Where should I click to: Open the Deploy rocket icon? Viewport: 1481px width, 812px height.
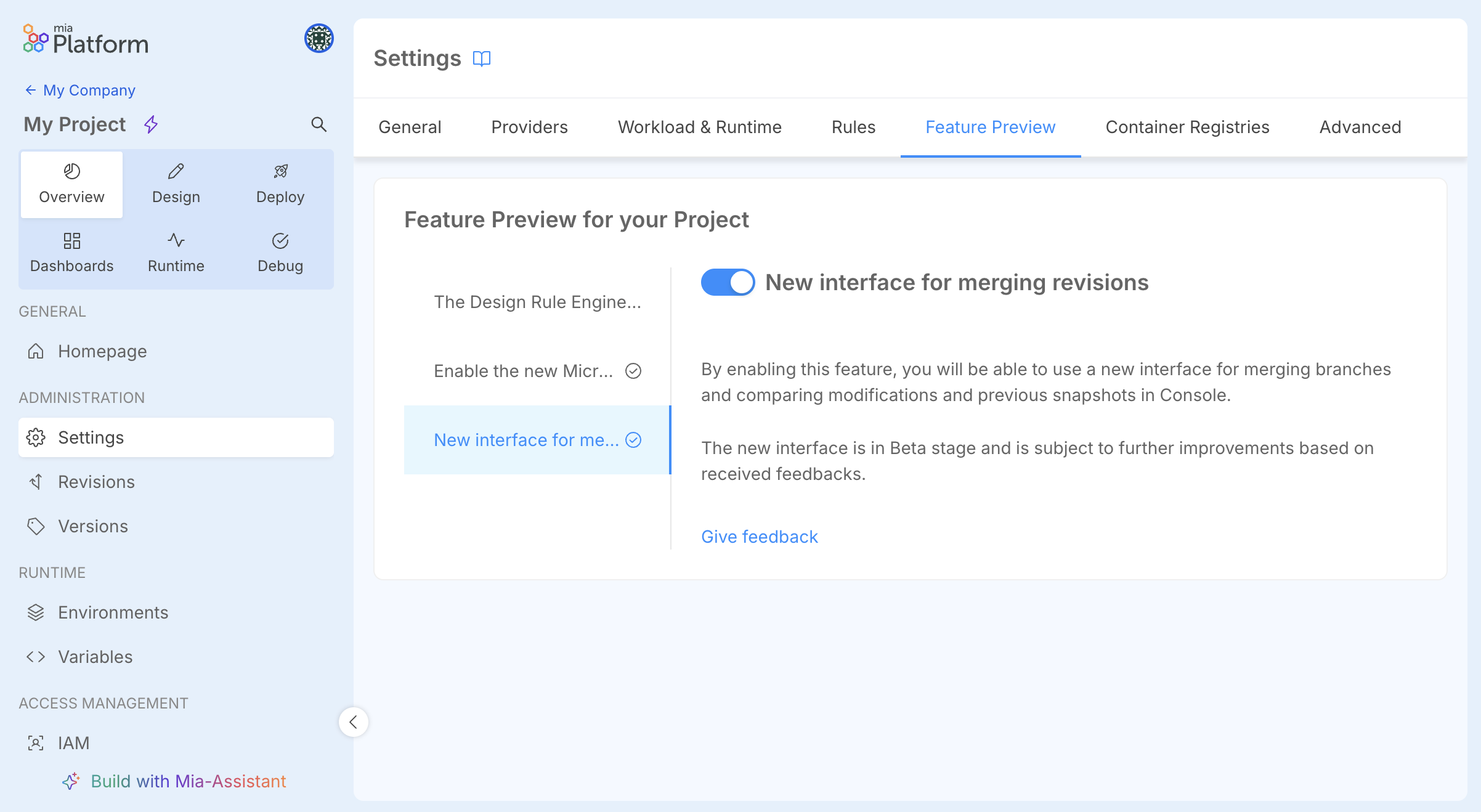[280, 171]
